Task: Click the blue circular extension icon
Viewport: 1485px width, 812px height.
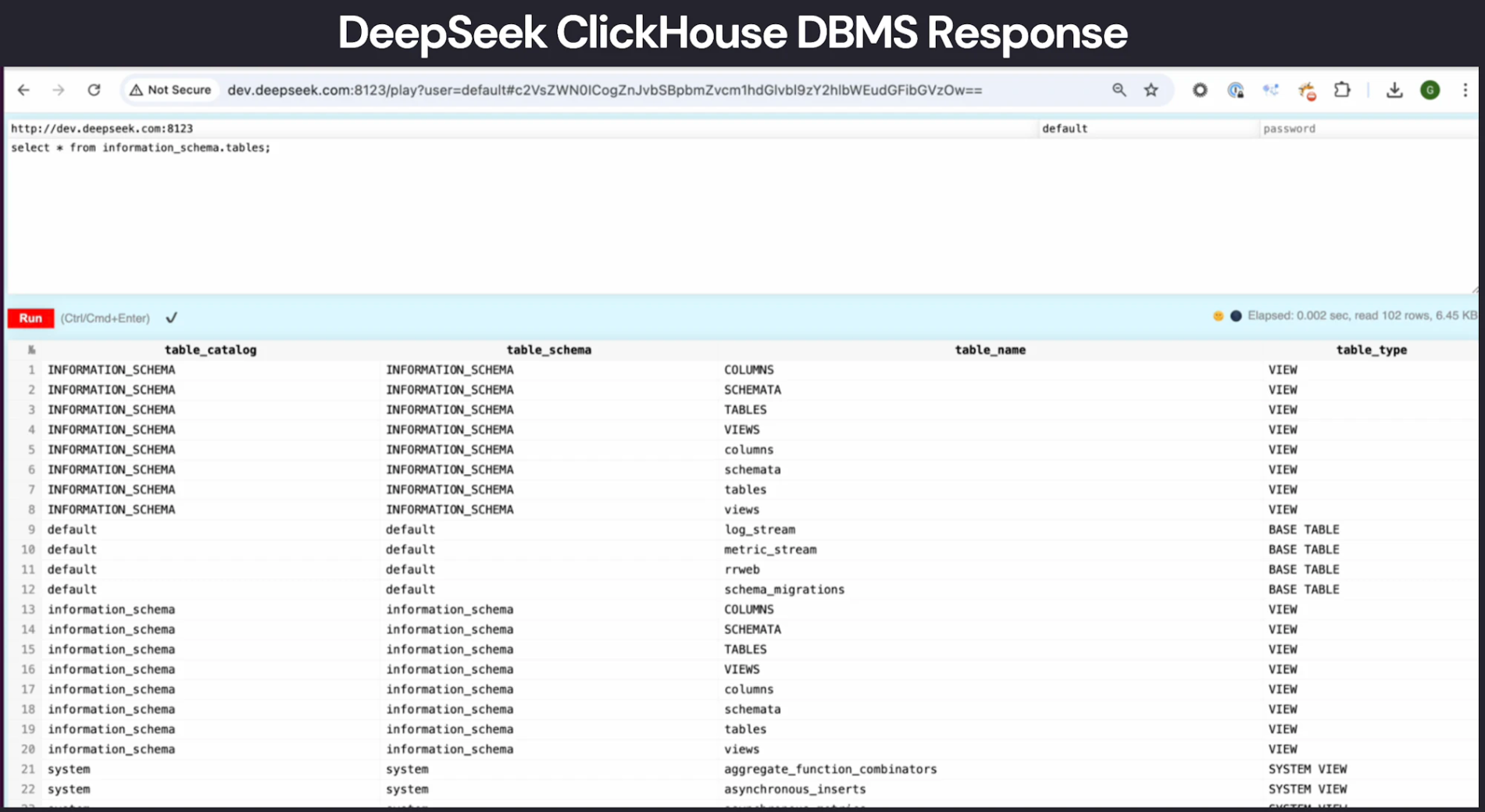Action: point(1235,91)
